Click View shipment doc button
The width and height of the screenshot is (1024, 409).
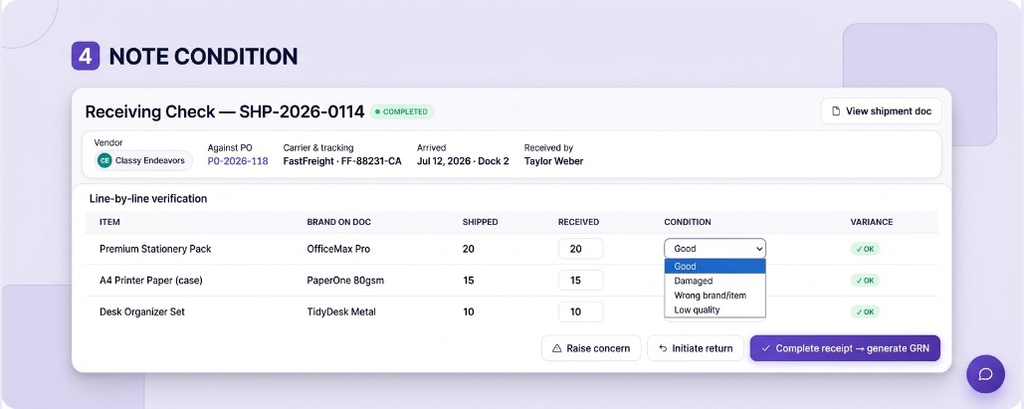coord(881,111)
